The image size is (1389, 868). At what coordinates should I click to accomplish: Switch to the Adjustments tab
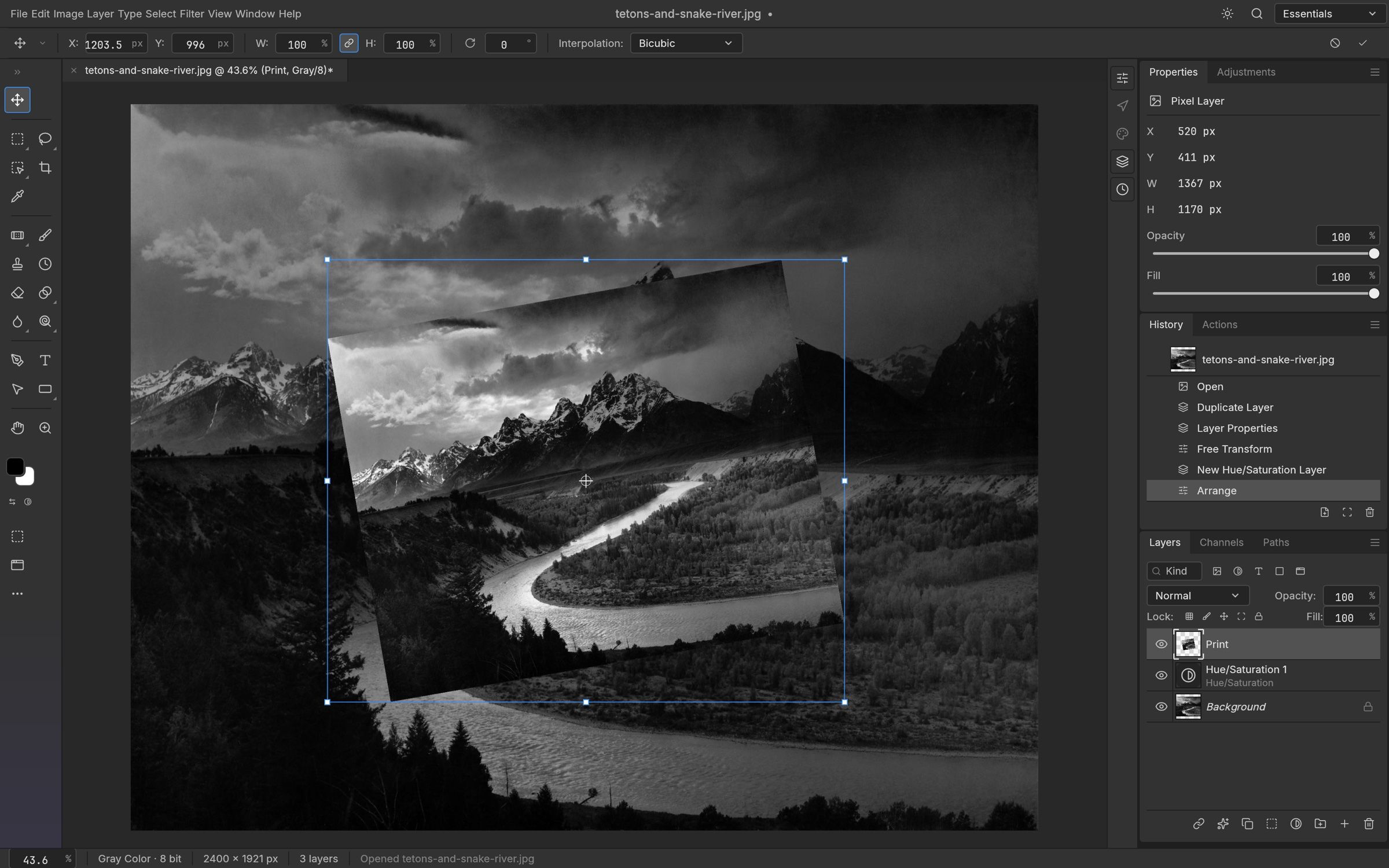[1245, 72]
